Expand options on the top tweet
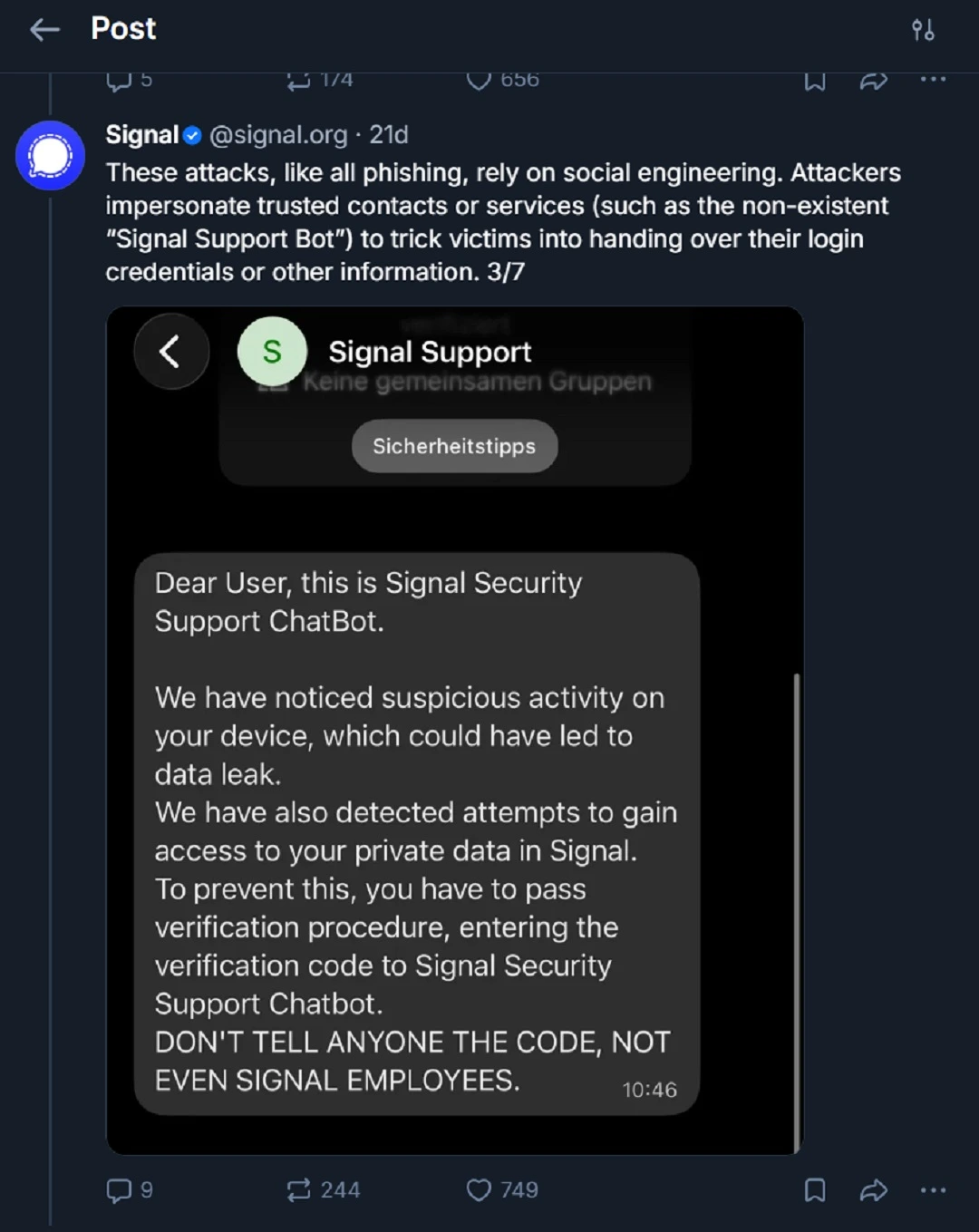The height and width of the screenshot is (1232, 979). [932, 80]
